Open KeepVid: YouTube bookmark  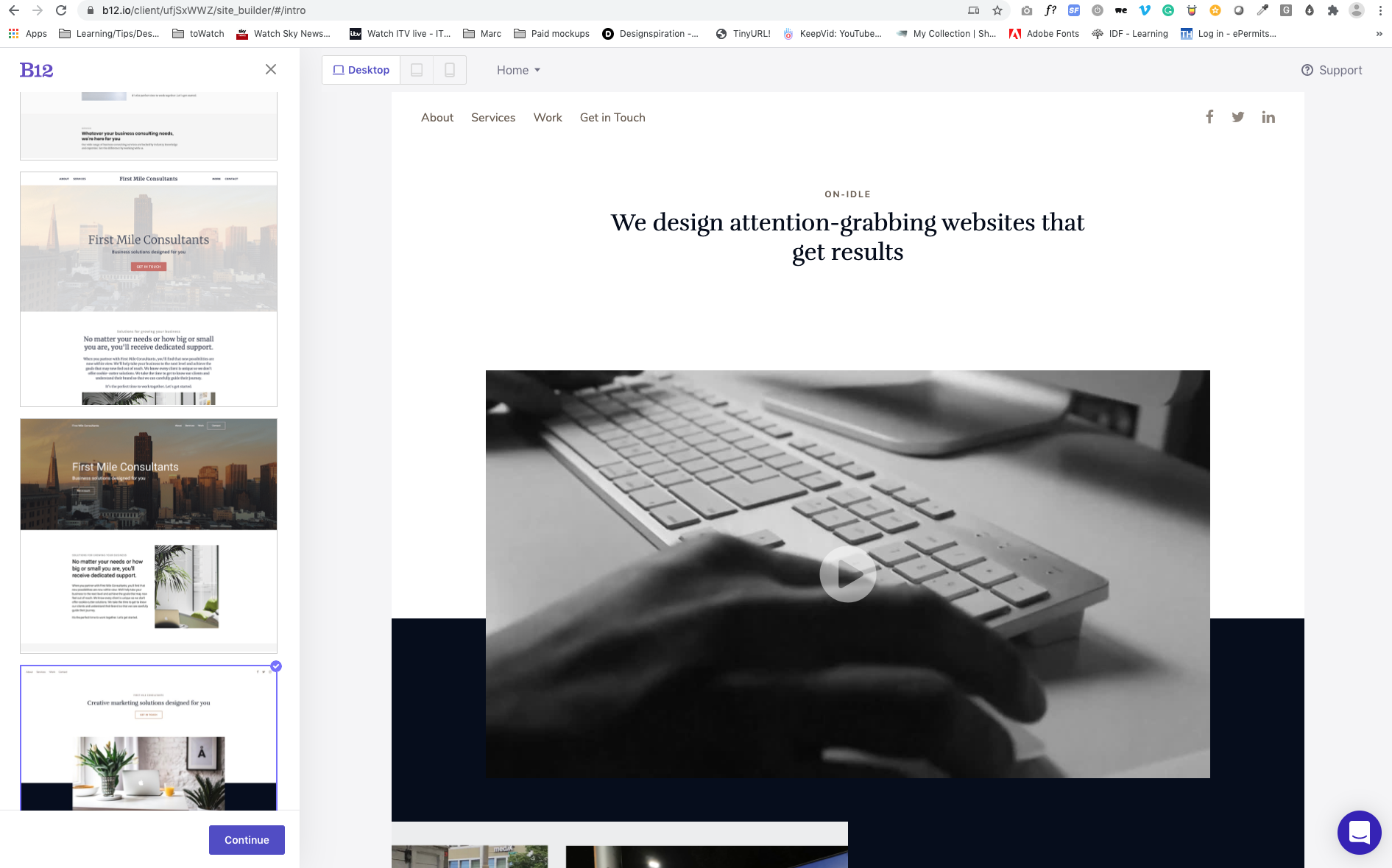(833, 34)
